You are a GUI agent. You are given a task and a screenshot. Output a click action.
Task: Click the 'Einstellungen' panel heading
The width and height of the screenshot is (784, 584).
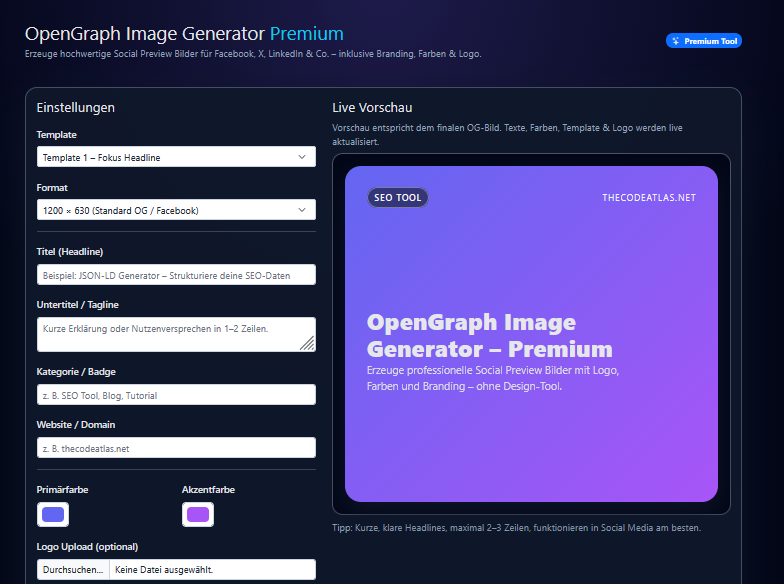tap(76, 108)
